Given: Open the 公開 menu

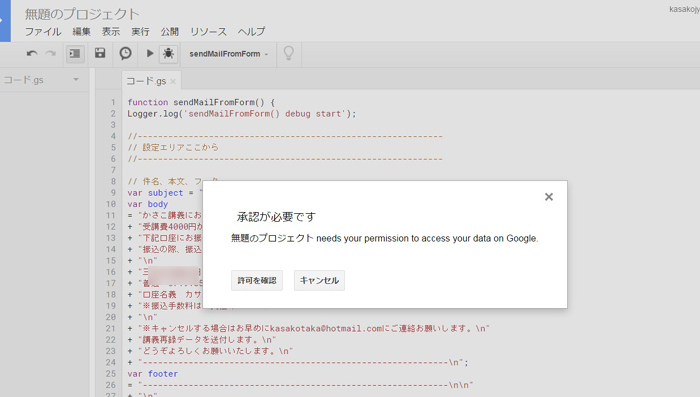Looking at the screenshot, I should click(x=170, y=32).
